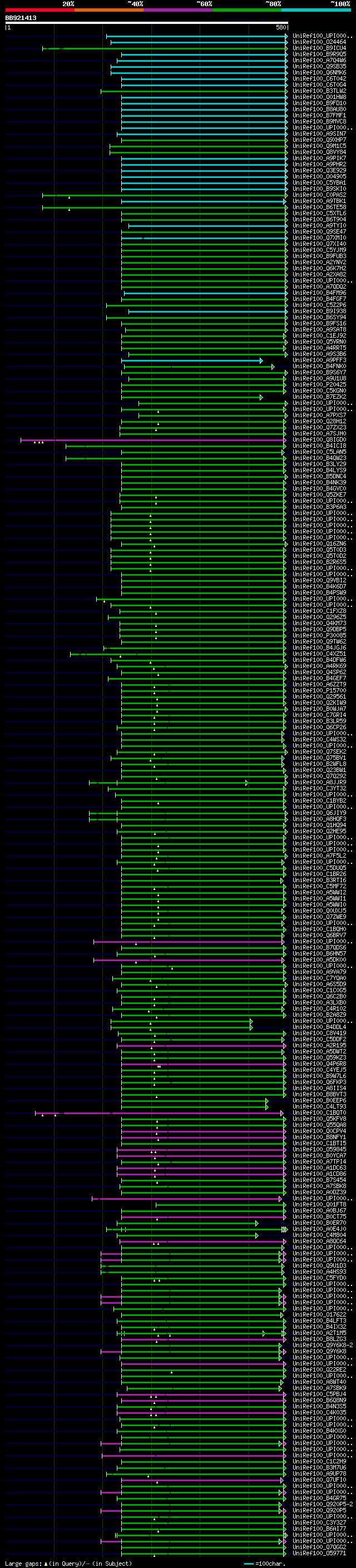The height and width of the screenshot is (1568, 356).
Task: Select subject label UniRef100_A9TYI0
Action: [319, 225]
